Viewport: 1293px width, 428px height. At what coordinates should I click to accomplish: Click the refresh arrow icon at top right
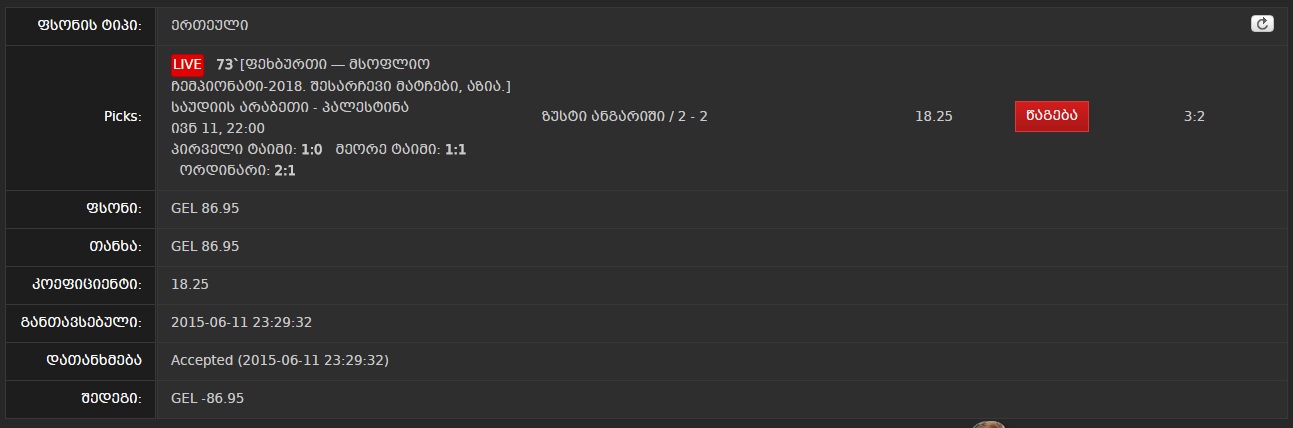click(1262, 24)
